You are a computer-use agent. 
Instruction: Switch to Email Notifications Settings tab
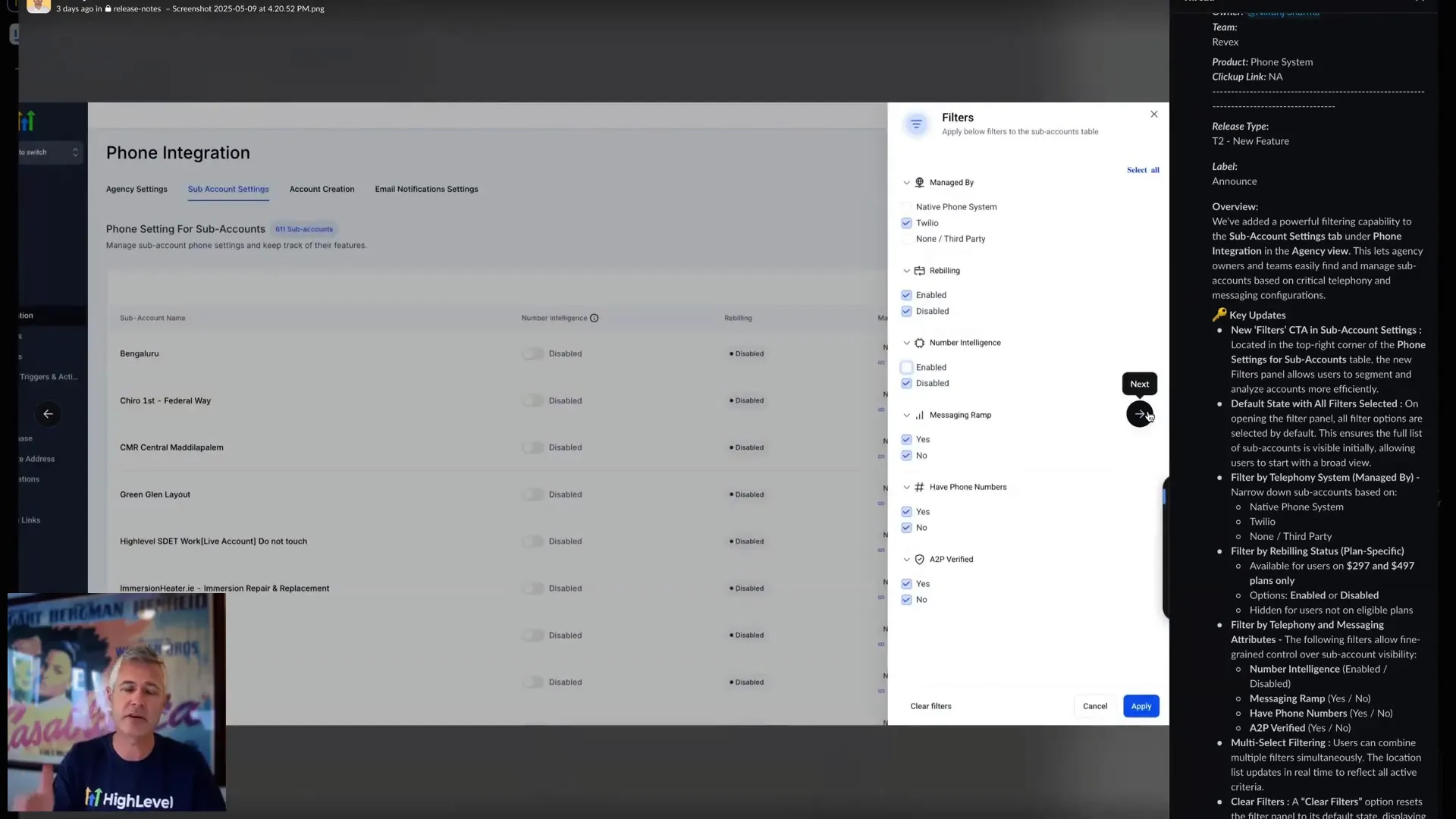[426, 190]
